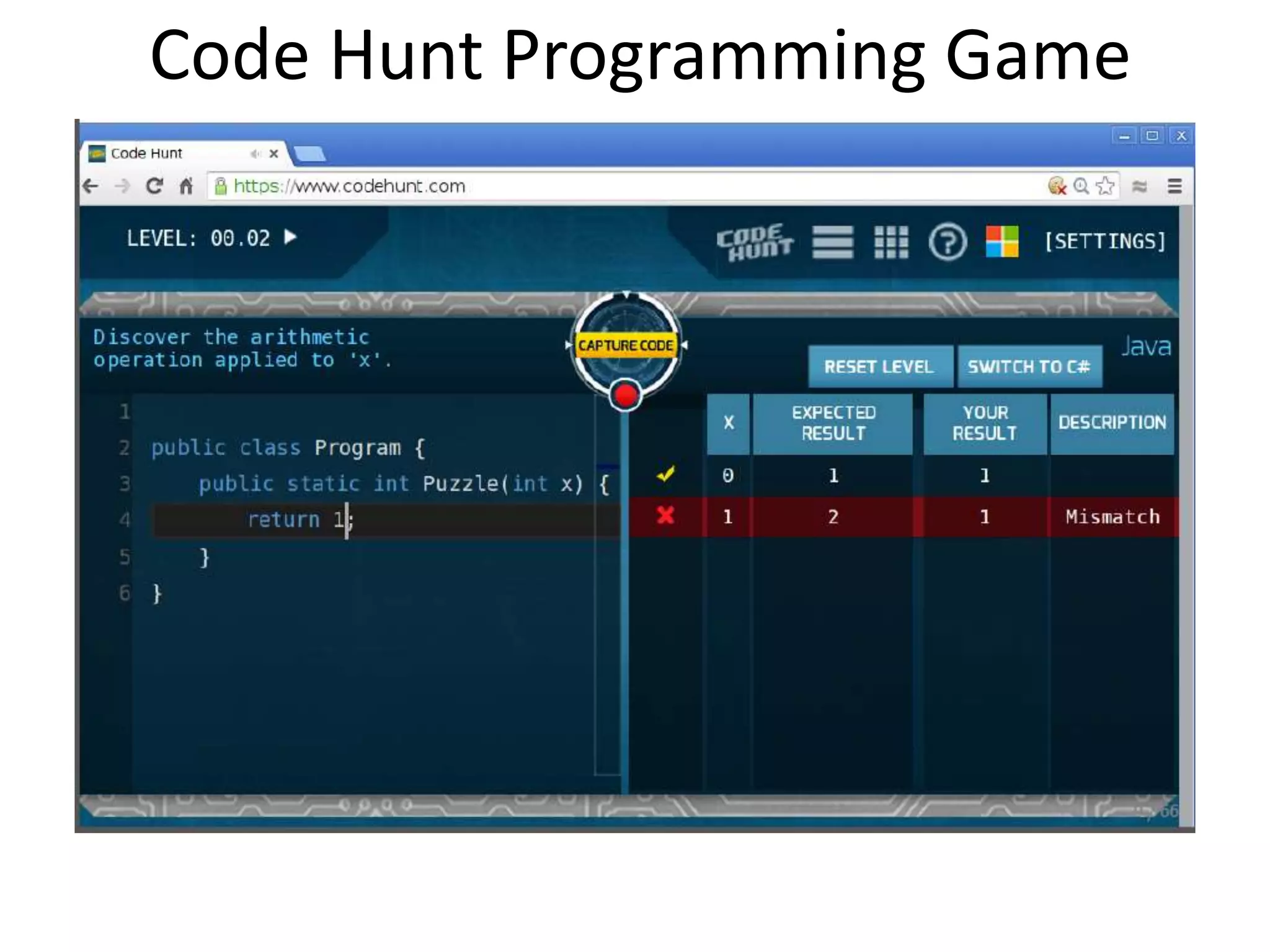Close the Code Hunt browser tab
This screenshot has width=1270, height=952.
(x=273, y=154)
